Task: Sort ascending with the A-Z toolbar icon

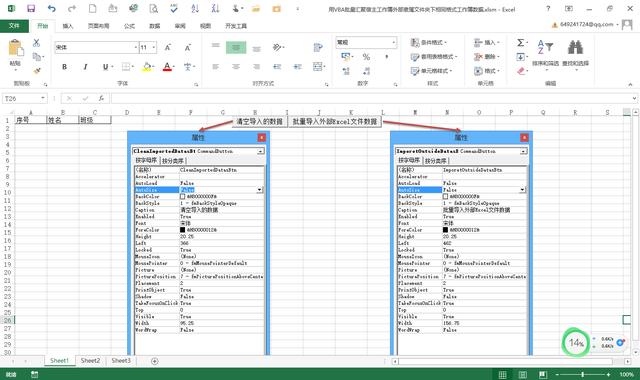Action: click(195, 9)
